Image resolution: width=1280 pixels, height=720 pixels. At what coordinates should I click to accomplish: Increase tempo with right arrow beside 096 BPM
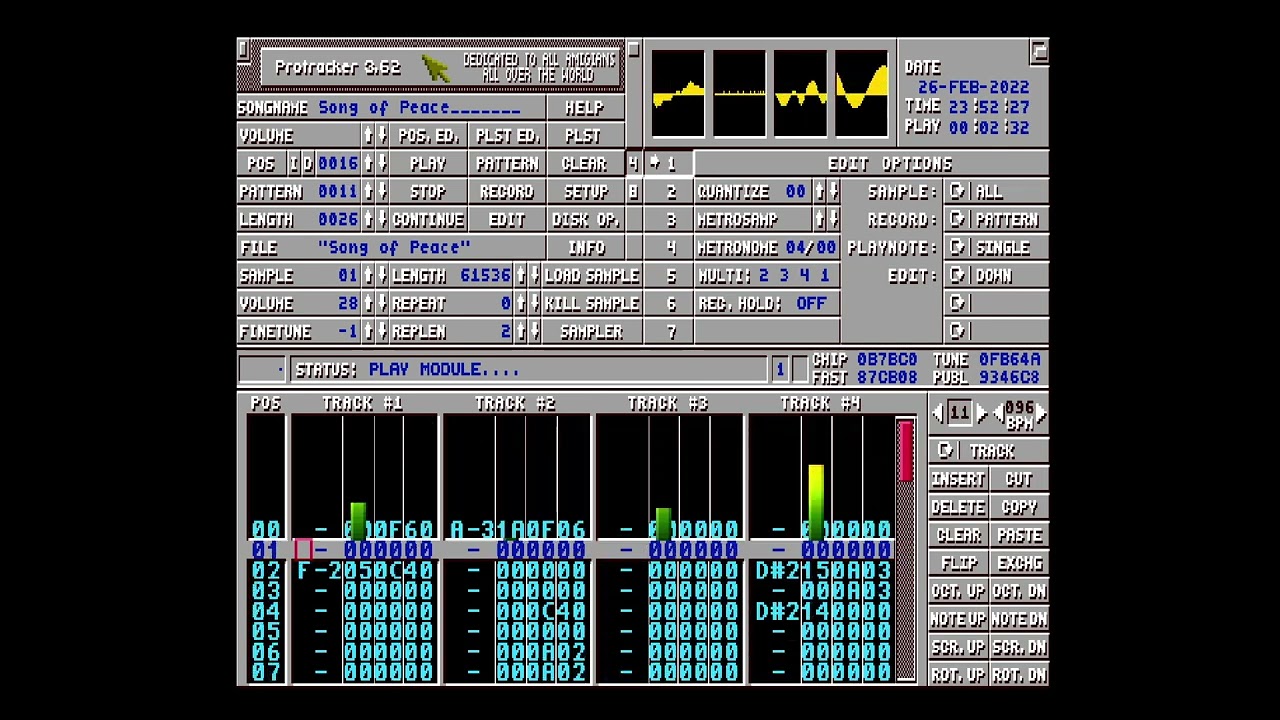pos(1041,413)
